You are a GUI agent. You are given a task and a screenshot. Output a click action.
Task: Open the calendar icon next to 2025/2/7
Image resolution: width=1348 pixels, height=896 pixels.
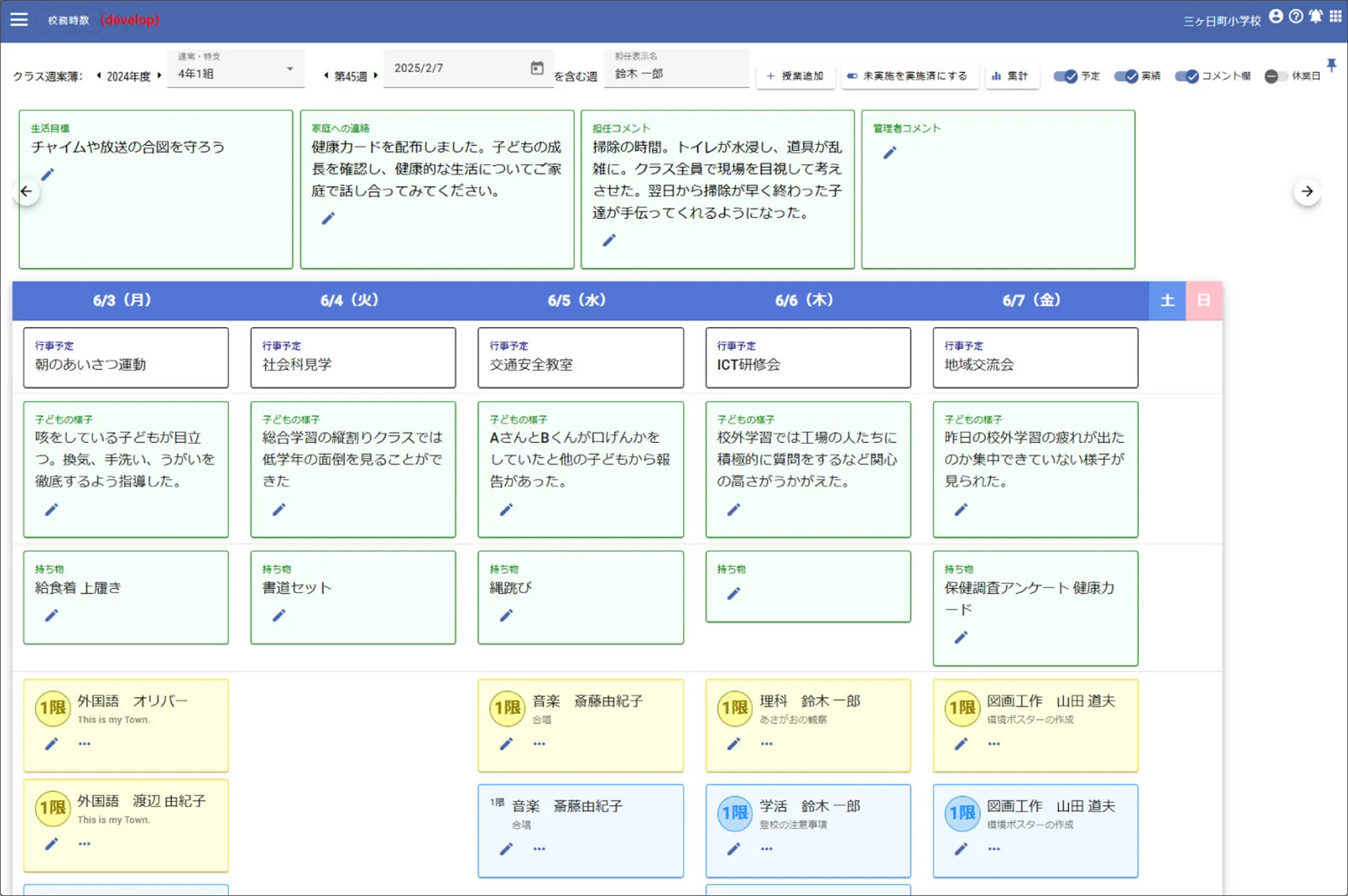(538, 68)
